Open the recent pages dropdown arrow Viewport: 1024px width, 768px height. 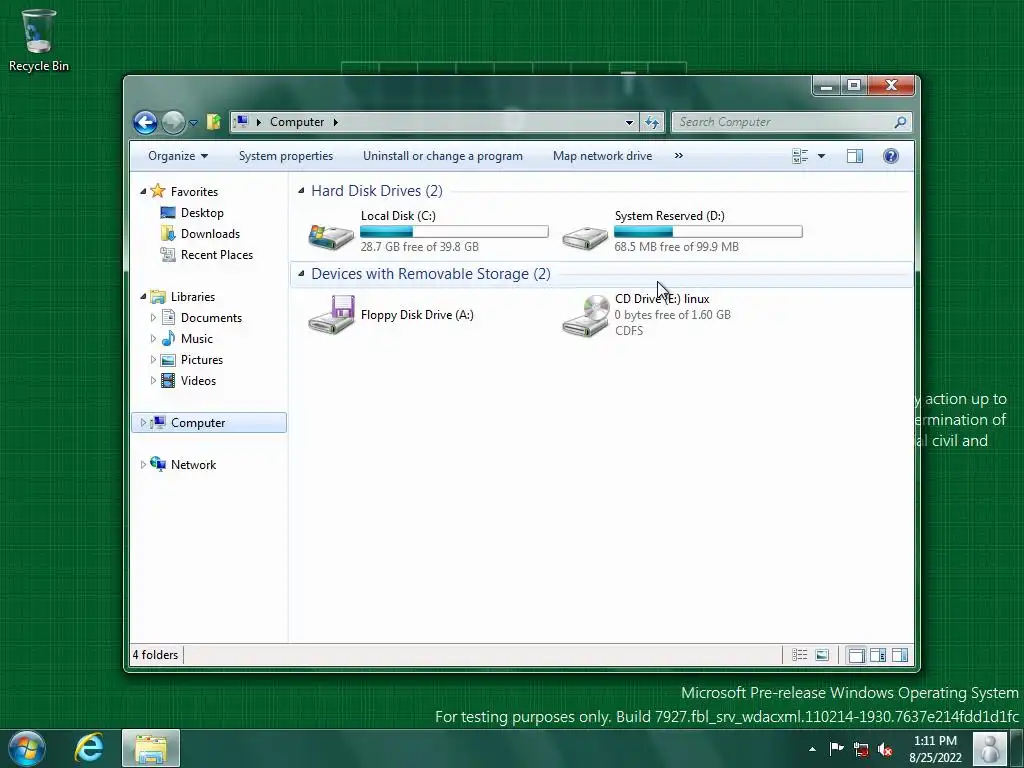[193, 123]
